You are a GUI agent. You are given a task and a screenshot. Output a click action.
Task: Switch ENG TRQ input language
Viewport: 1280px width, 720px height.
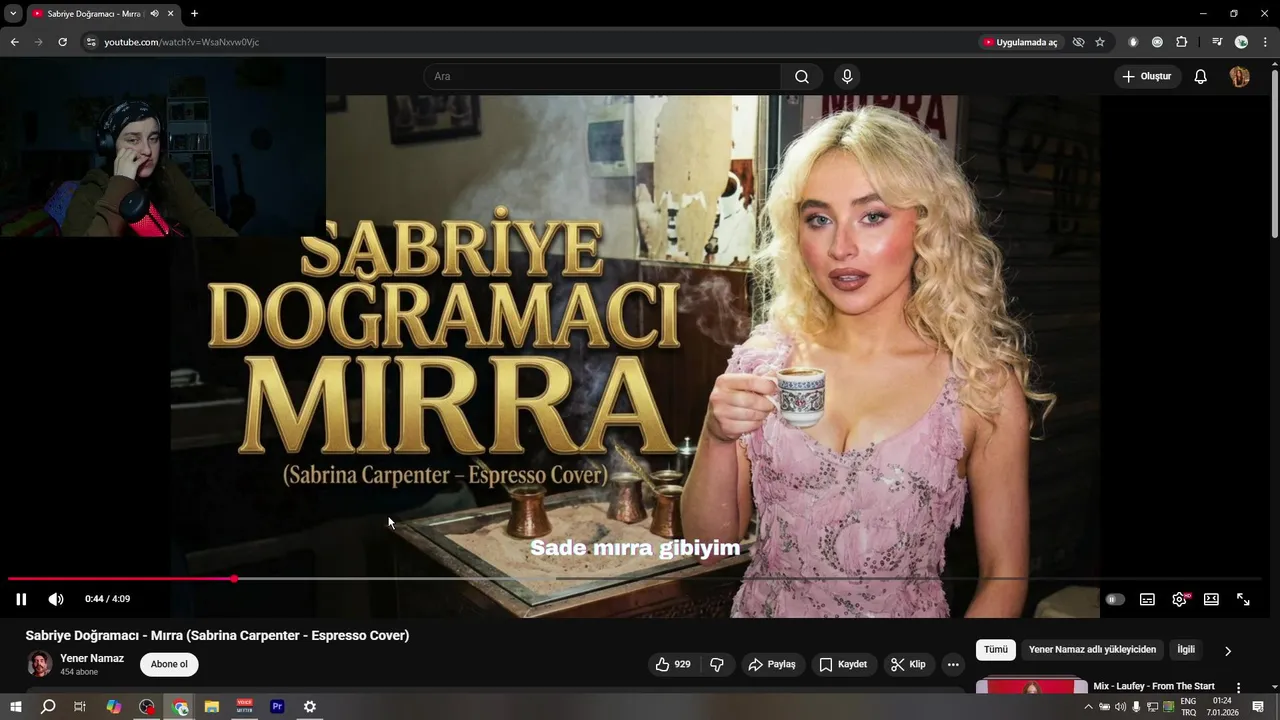coord(1188,707)
